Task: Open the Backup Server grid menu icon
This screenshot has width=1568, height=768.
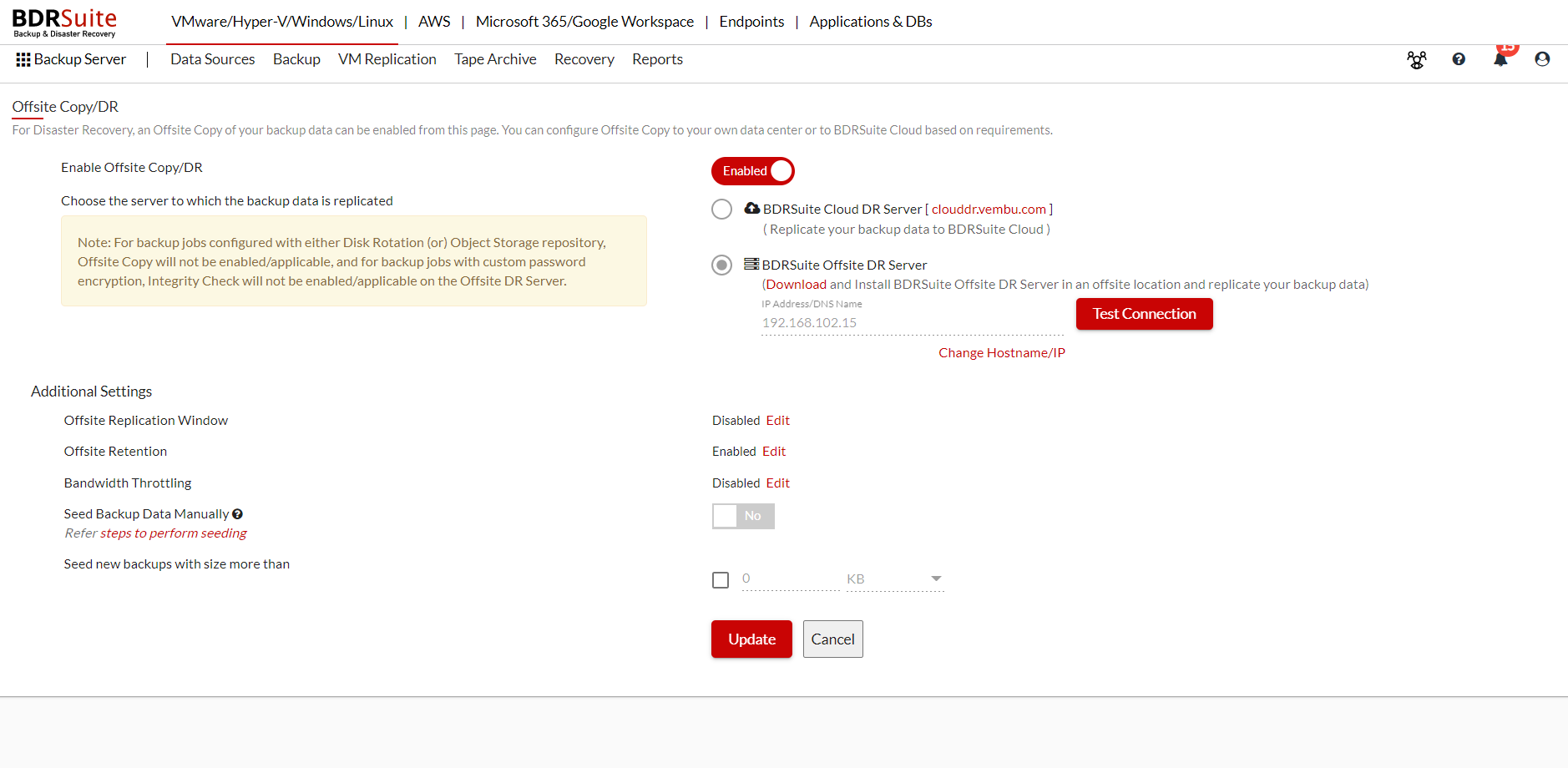Action: (x=23, y=59)
